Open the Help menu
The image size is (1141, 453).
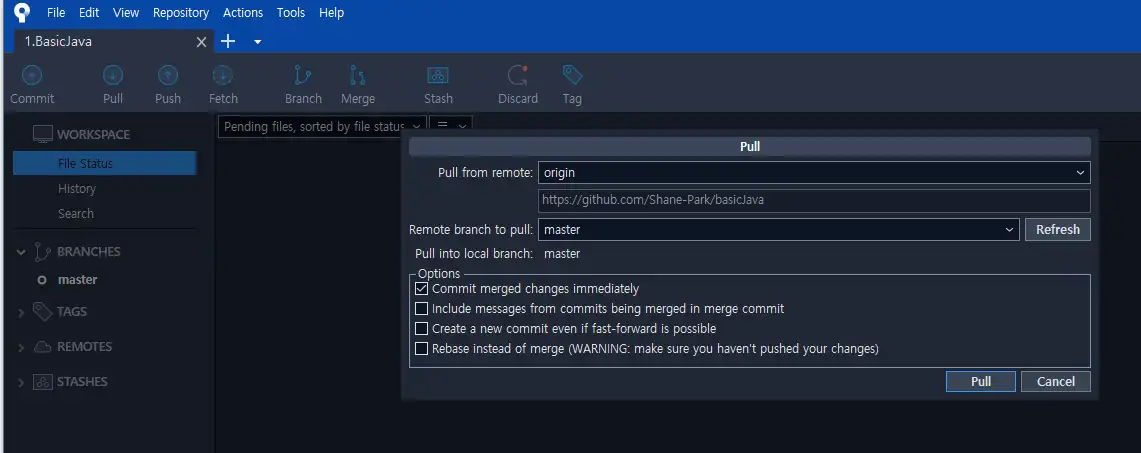tap(331, 12)
